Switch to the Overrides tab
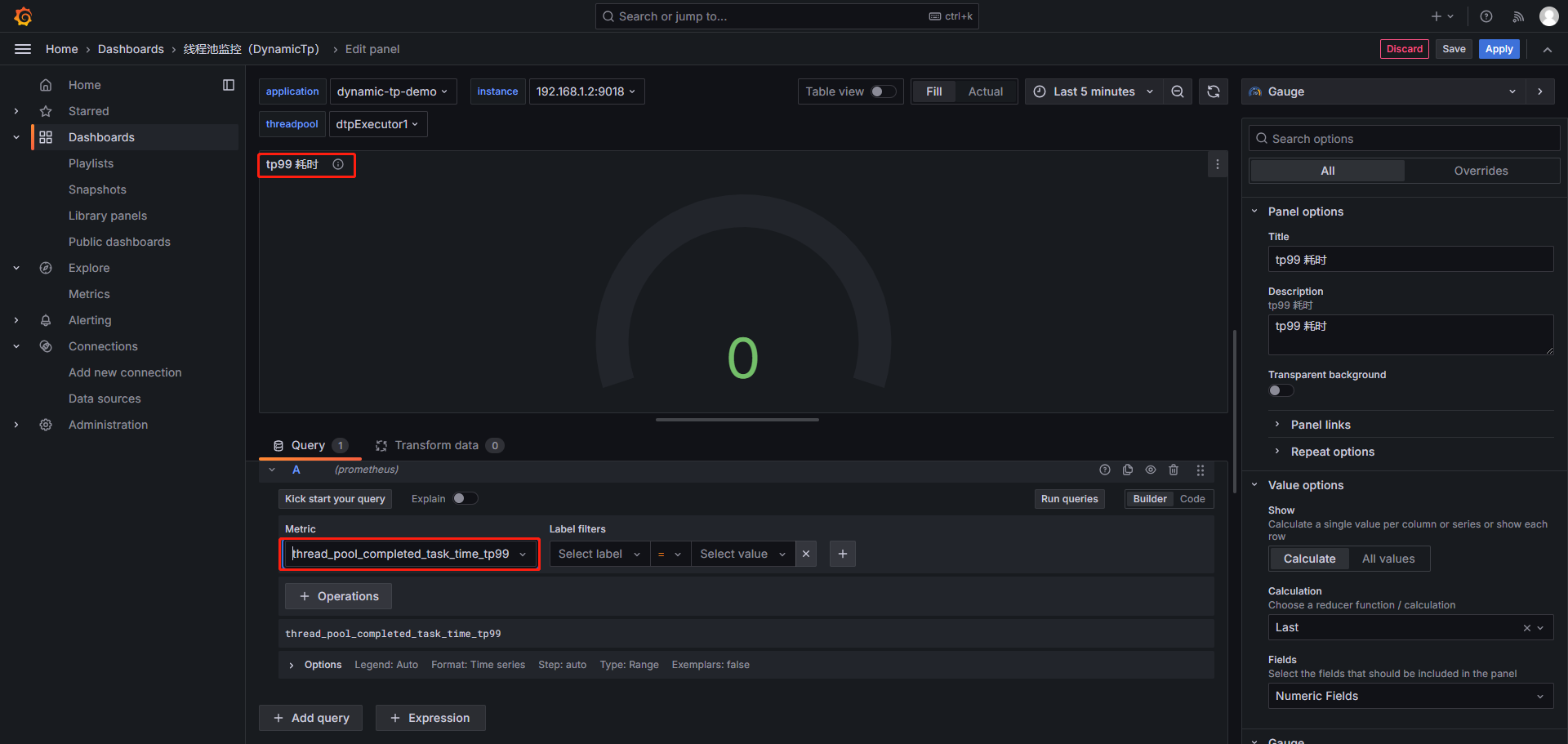1568x744 pixels. [1481, 171]
